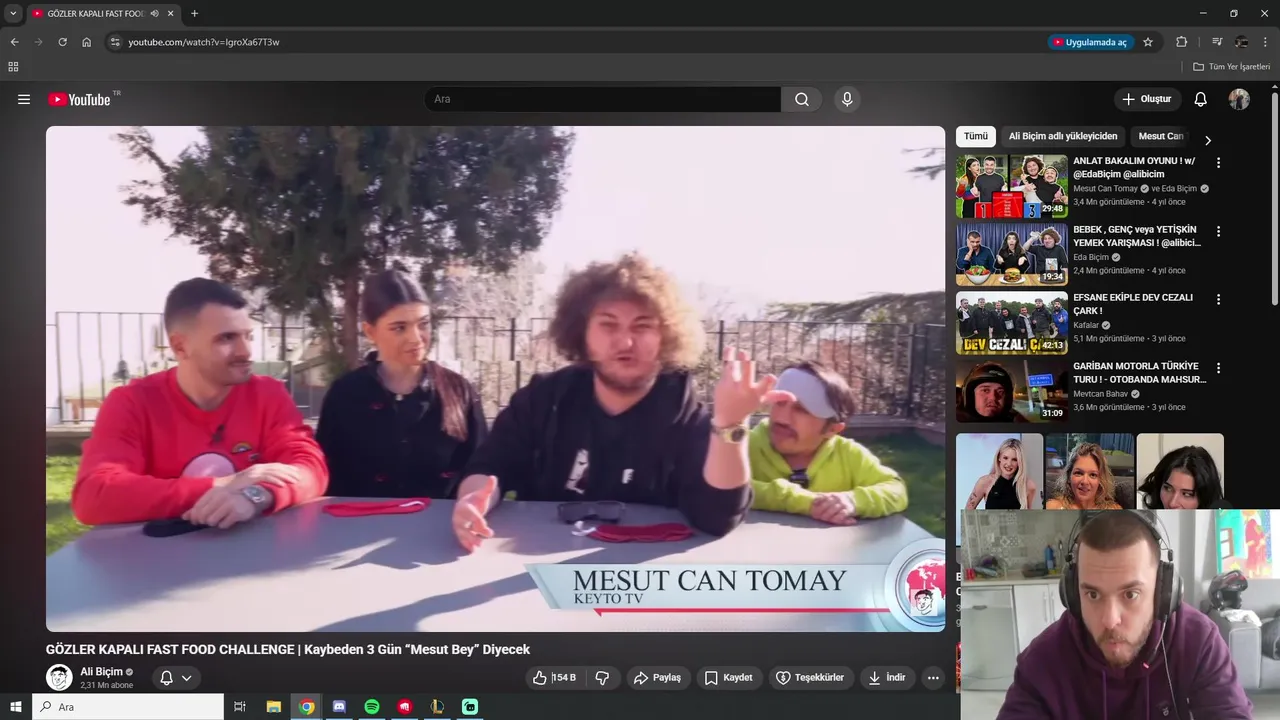Reload the page

coord(62,42)
